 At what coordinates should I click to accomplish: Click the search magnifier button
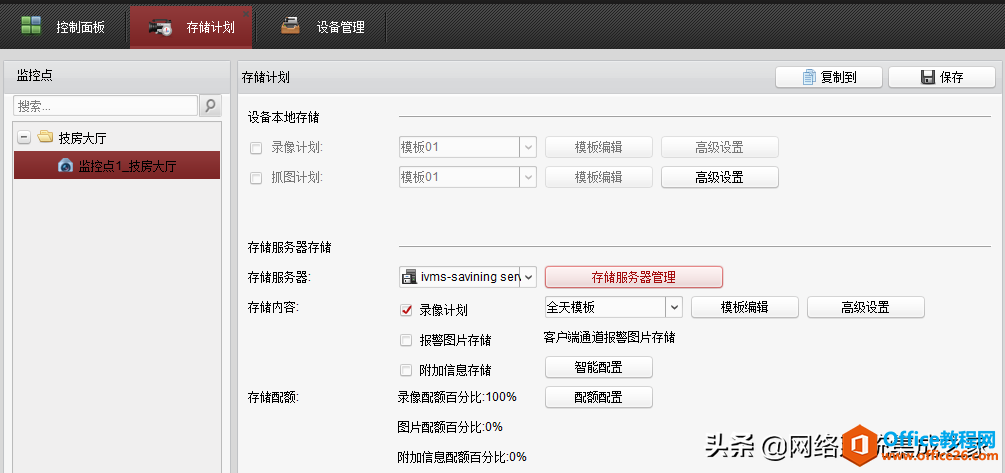coord(210,106)
